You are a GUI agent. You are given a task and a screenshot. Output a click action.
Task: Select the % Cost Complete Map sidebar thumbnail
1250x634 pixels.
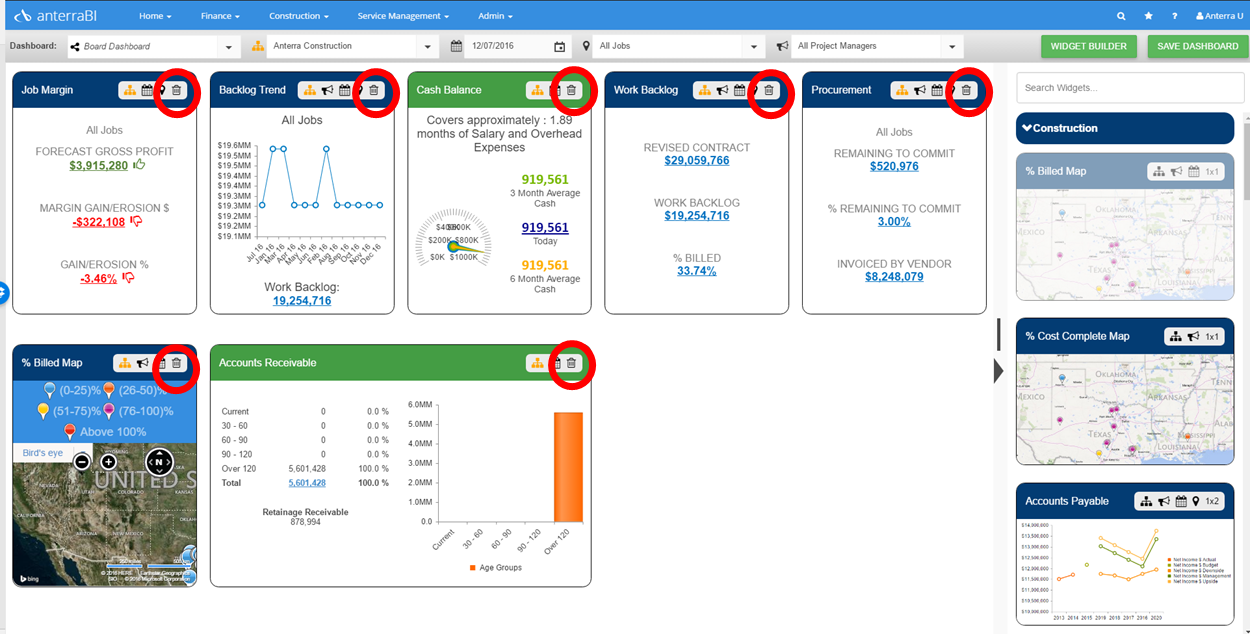[1125, 407]
